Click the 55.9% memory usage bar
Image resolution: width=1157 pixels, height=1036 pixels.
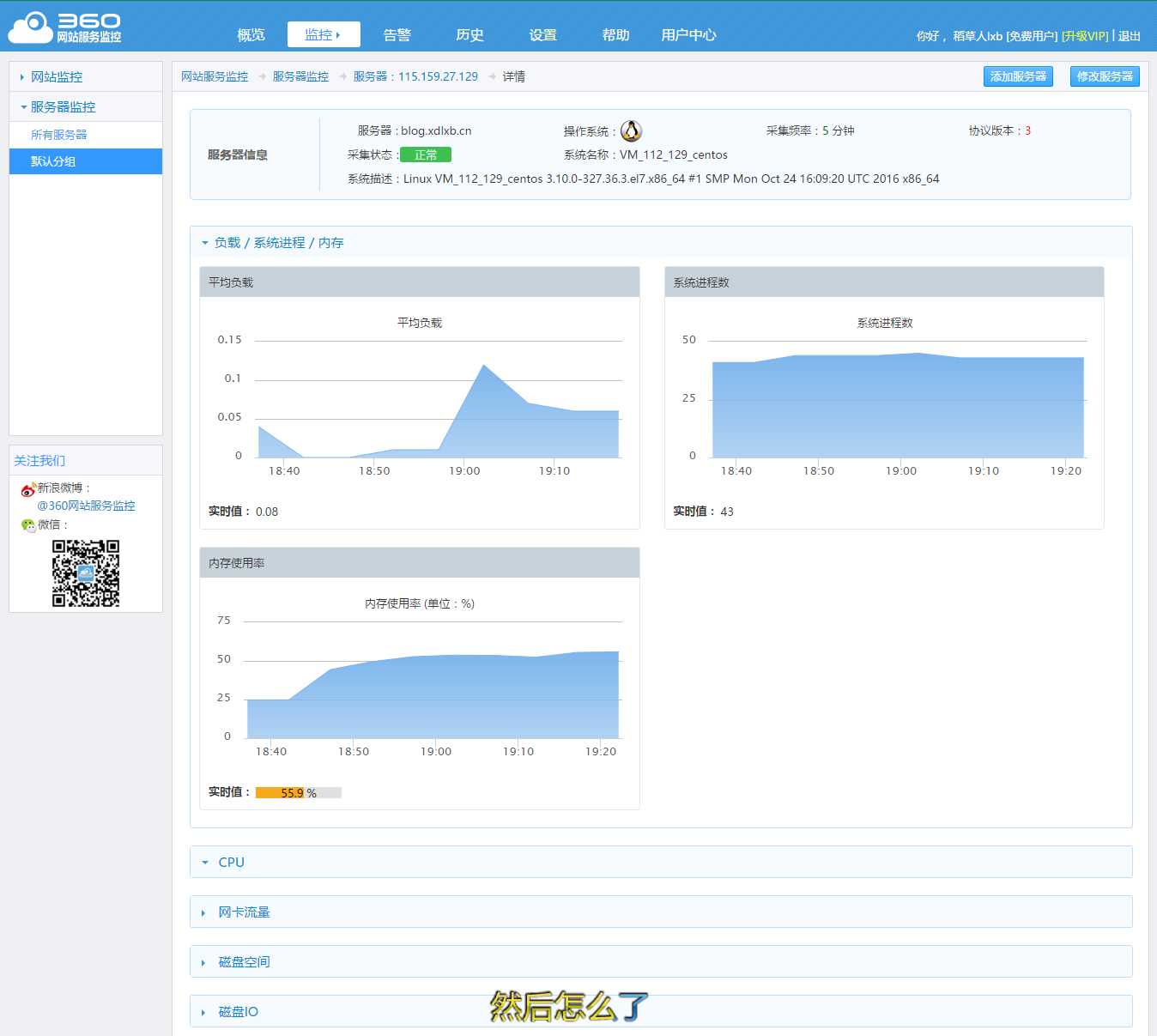coord(299,792)
